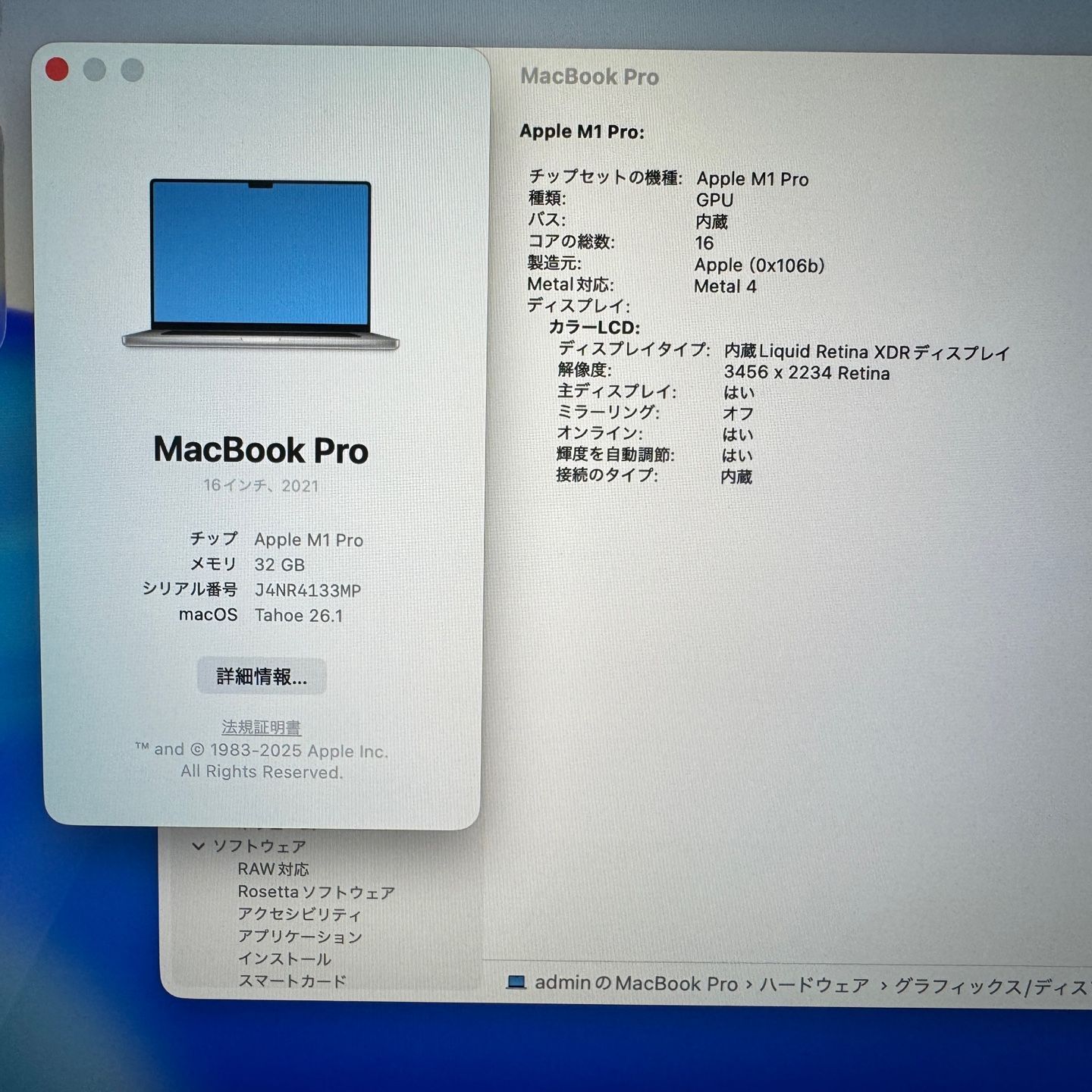Viewport: 1092px width, 1092px height.
Task: Open アプリケーション in the sidebar list
Action: (x=300, y=937)
